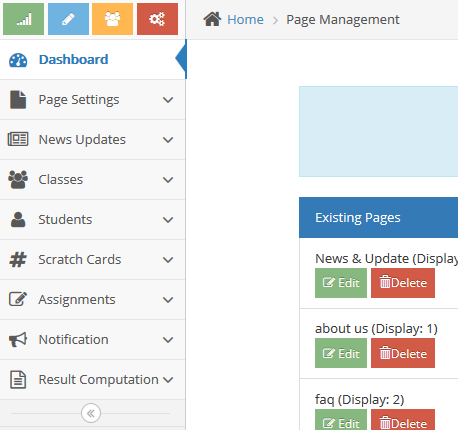The height and width of the screenshot is (430, 458).
Task: Click the 'about us (Display: 1)' text
Action: click(x=376, y=329)
